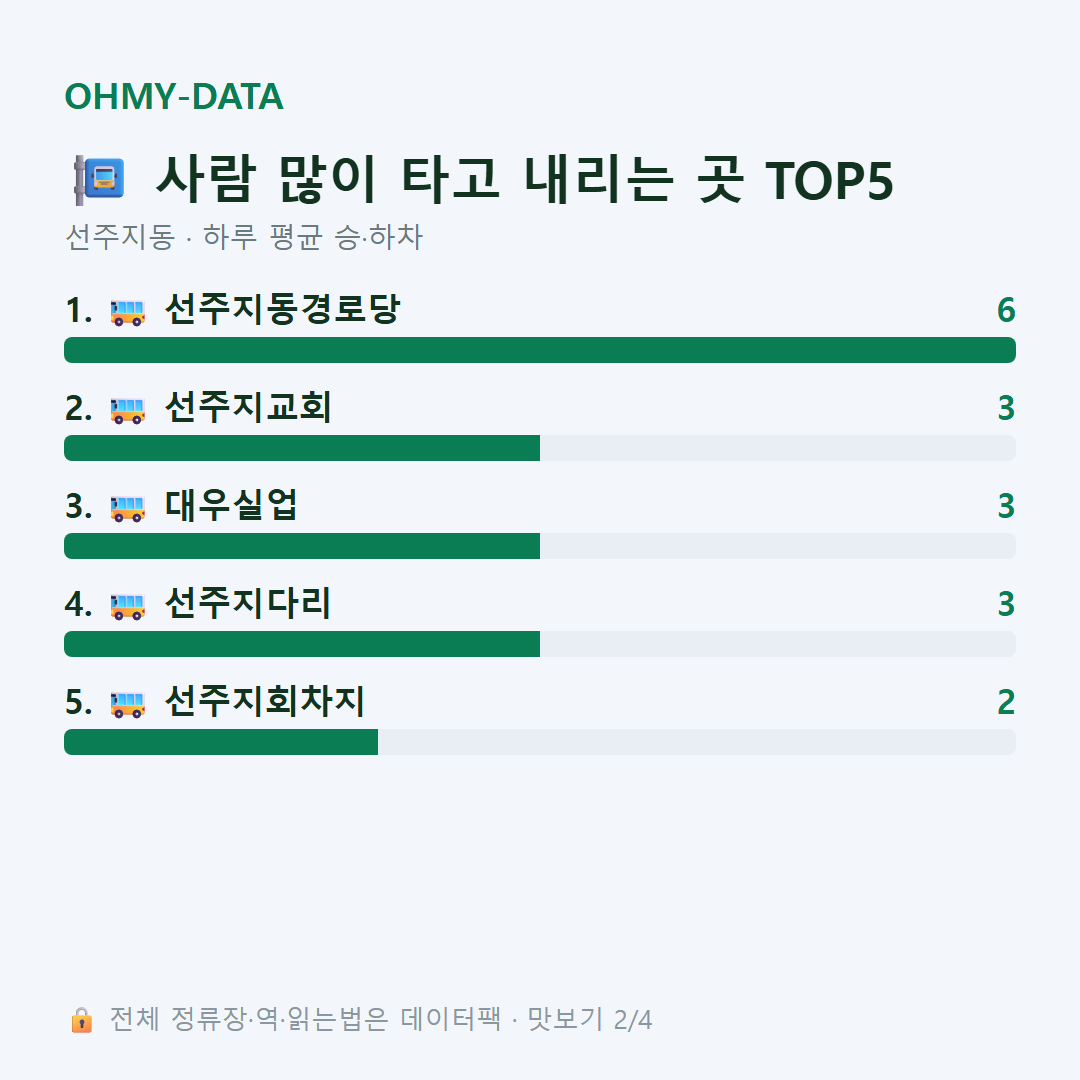
Task: Click the progress bar under 선주지교회
Action: click(x=540, y=448)
